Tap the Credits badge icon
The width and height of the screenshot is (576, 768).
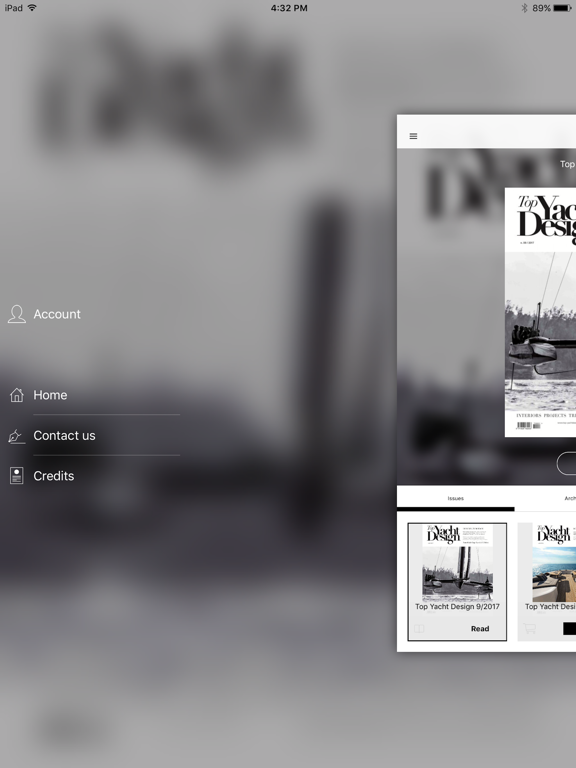[17, 476]
